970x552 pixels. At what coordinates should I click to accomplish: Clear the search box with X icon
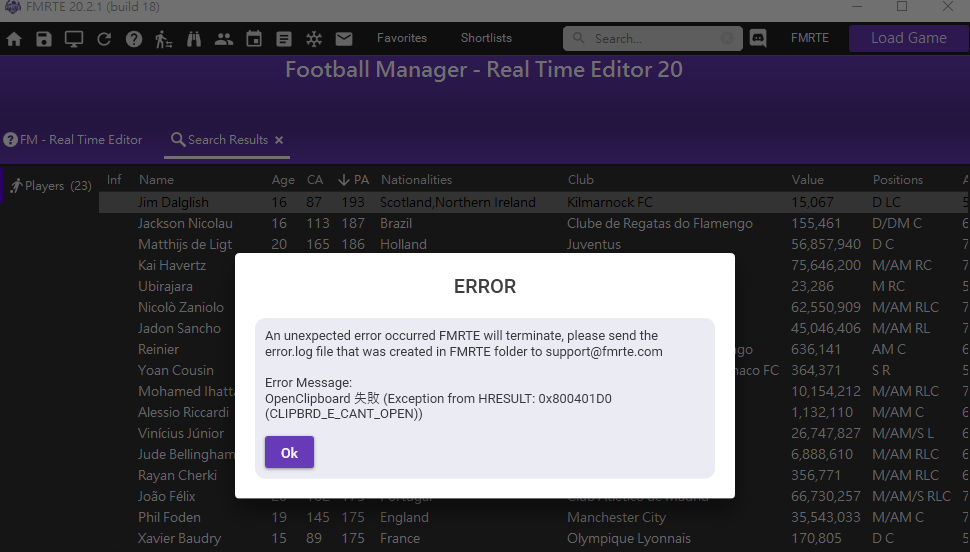(728, 38)
